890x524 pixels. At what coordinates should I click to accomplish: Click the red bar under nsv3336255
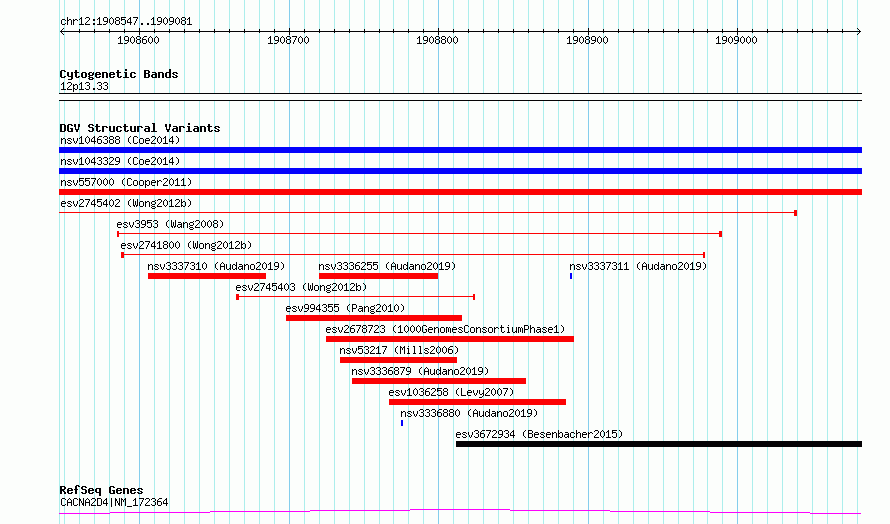[x=379, y=276]
